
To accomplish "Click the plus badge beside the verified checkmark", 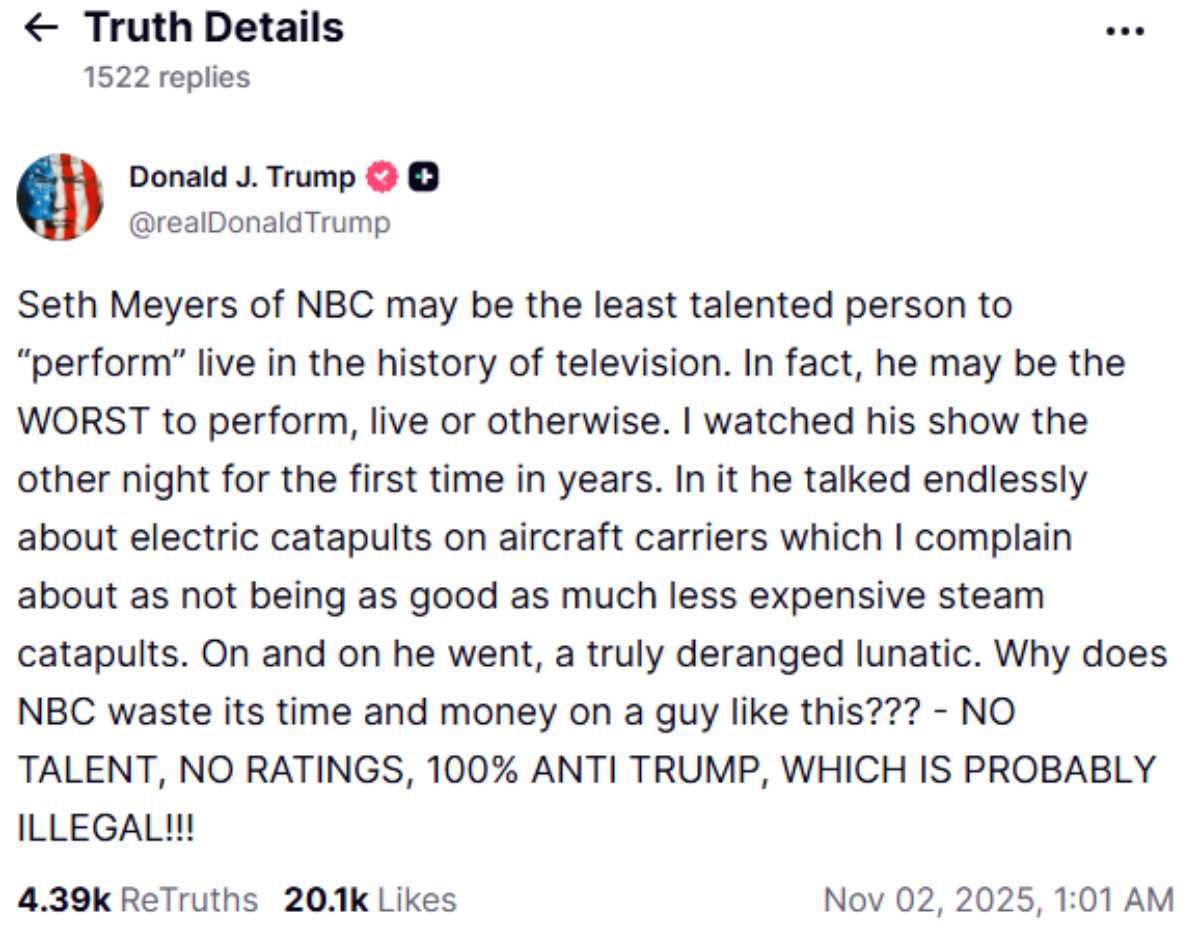I will click(x=422, y=176).
